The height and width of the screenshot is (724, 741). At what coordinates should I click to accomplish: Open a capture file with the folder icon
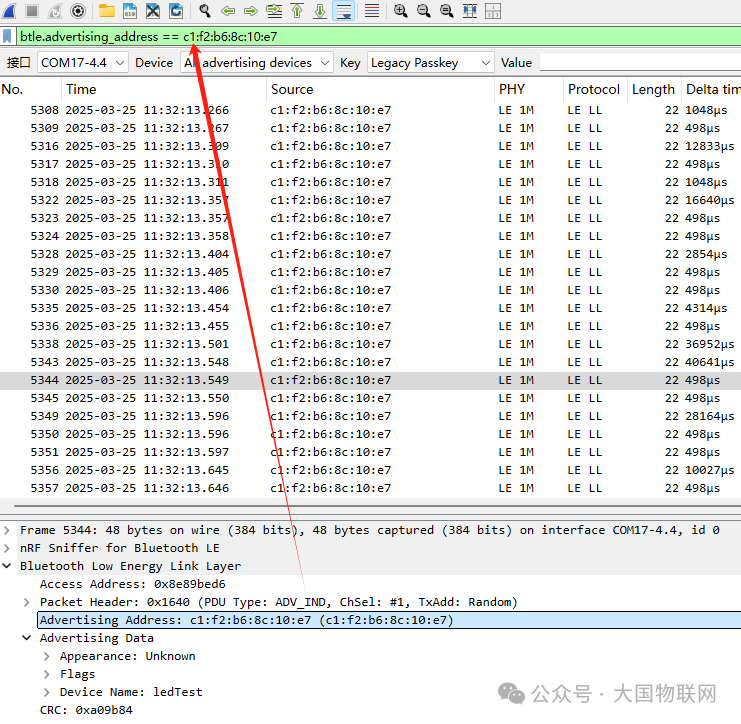pyautogui.click(x=107, y=10)
